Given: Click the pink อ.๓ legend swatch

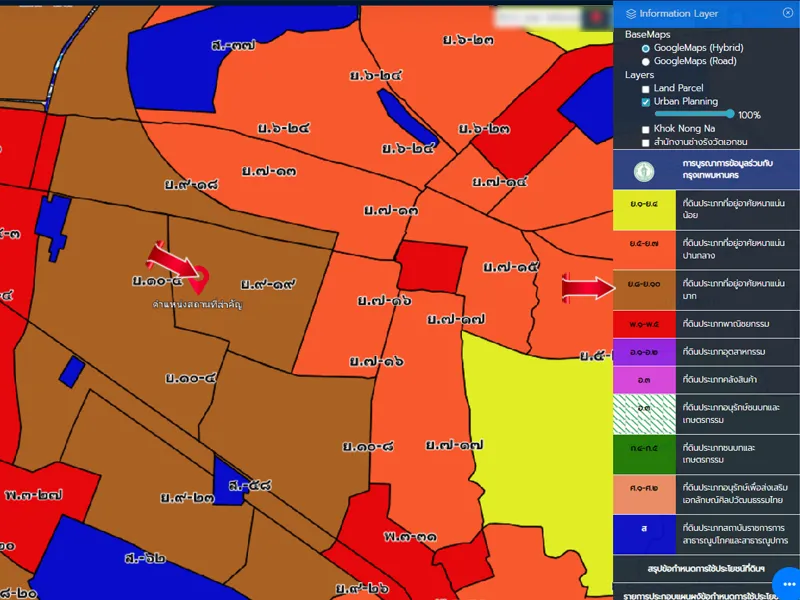Looking at the screenshot, I should [643, 379].
